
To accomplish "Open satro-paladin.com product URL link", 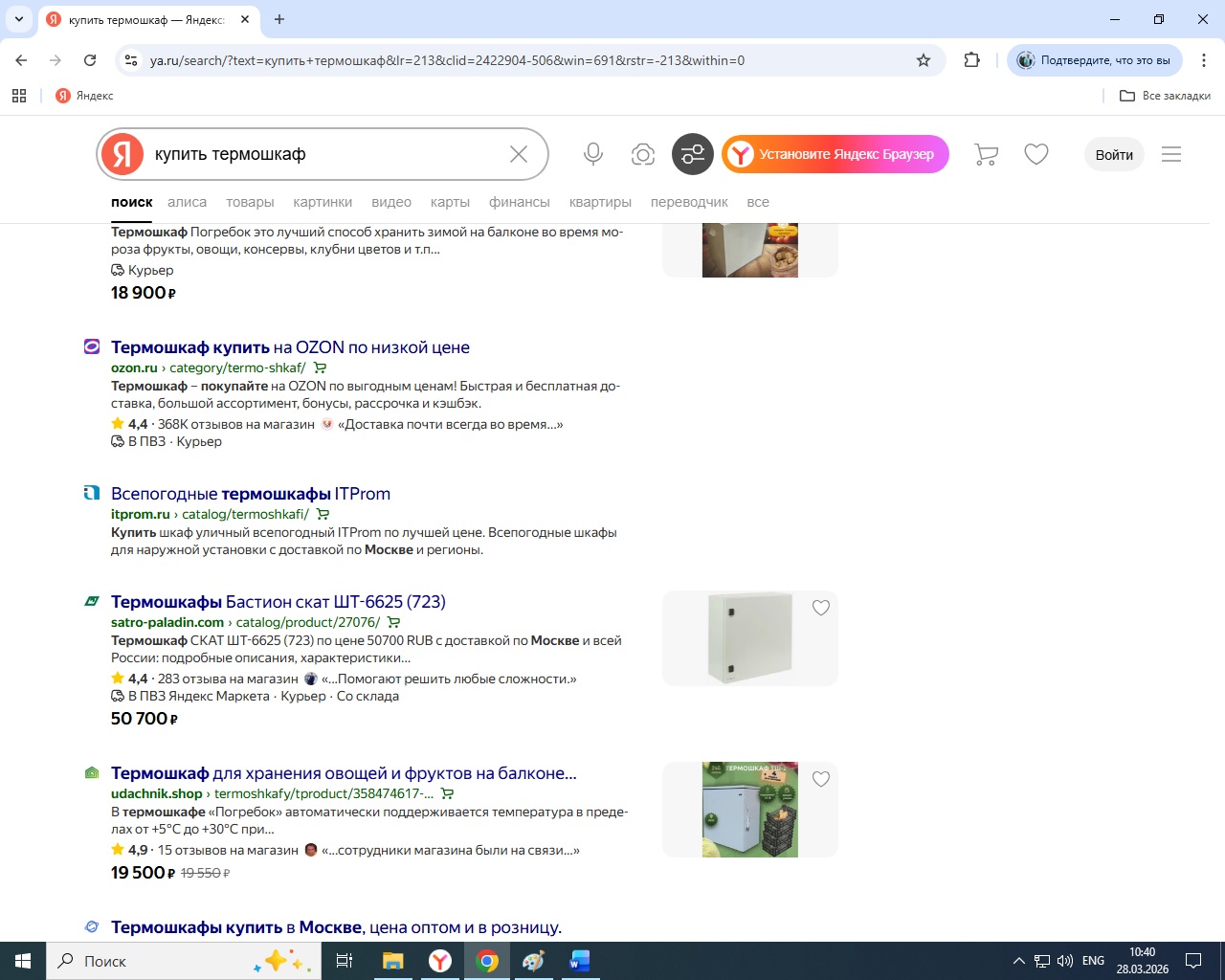I will [x=245, y=622].
